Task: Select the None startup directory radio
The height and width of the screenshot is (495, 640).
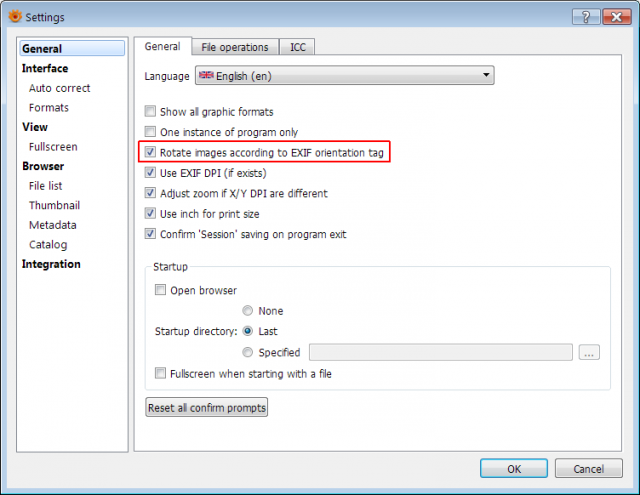Action: coord(247,311)
